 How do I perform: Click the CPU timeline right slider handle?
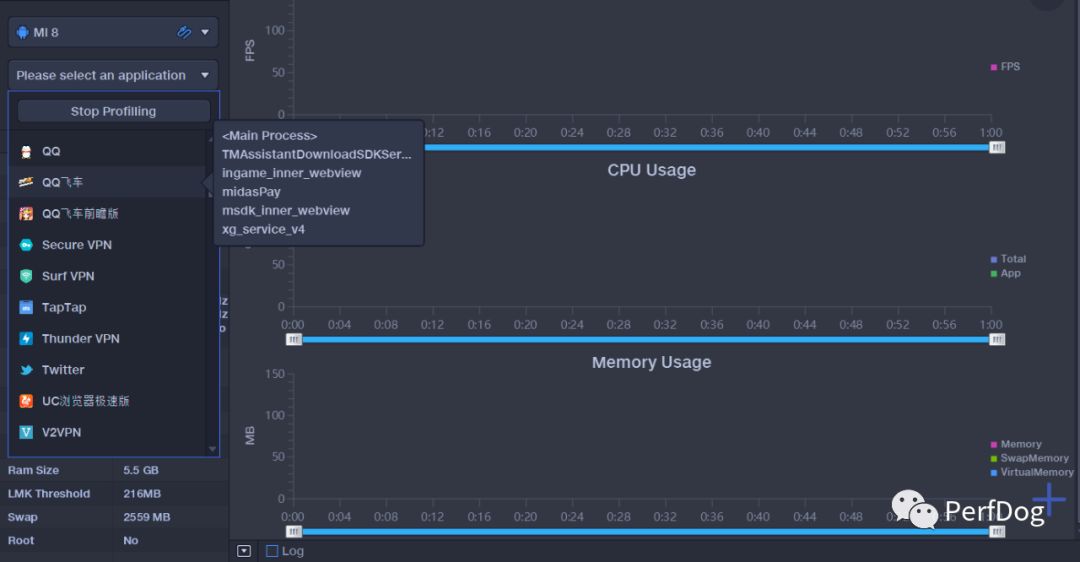996,340
